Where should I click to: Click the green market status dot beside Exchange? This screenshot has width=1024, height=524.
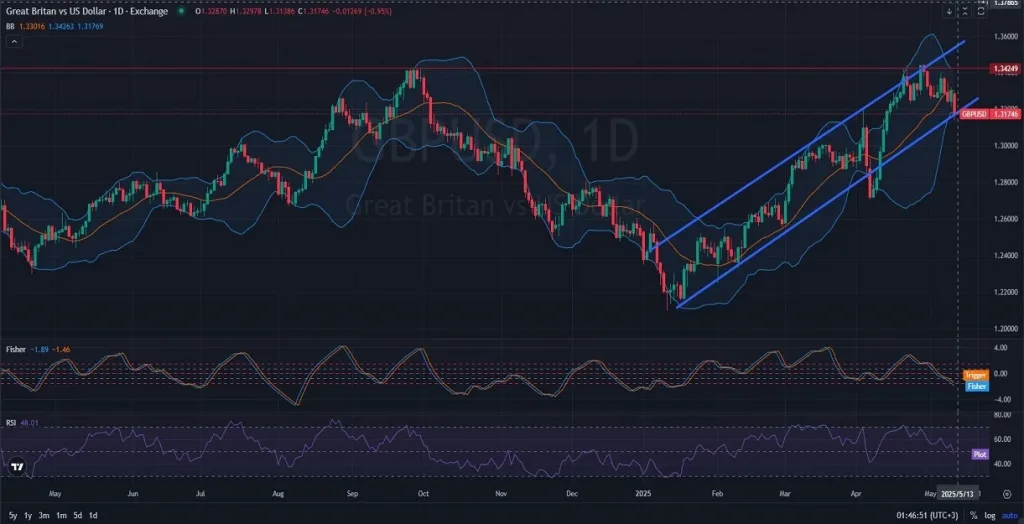[x=181, y=11]
